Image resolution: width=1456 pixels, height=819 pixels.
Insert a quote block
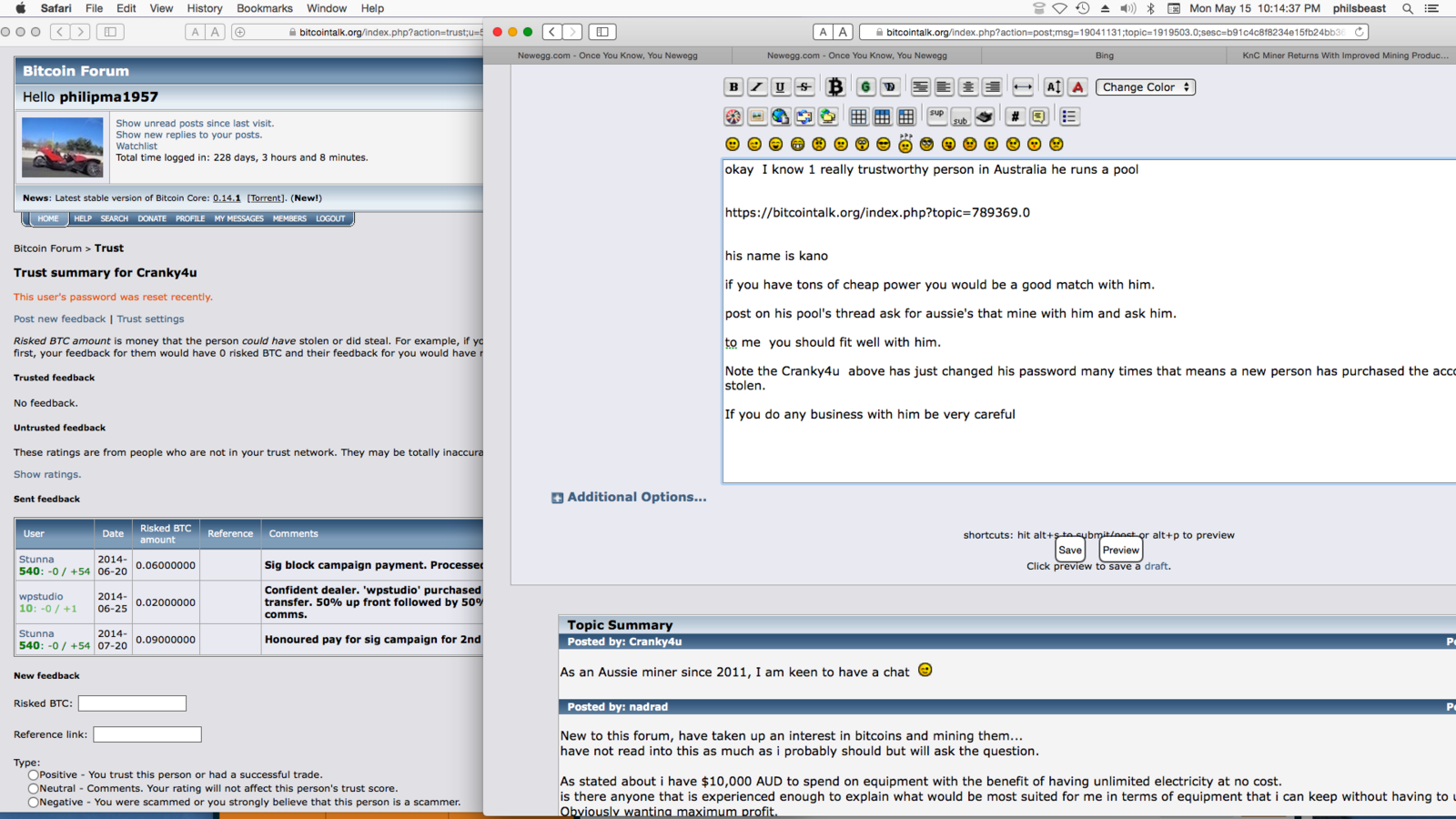(x=1038, y=116)
